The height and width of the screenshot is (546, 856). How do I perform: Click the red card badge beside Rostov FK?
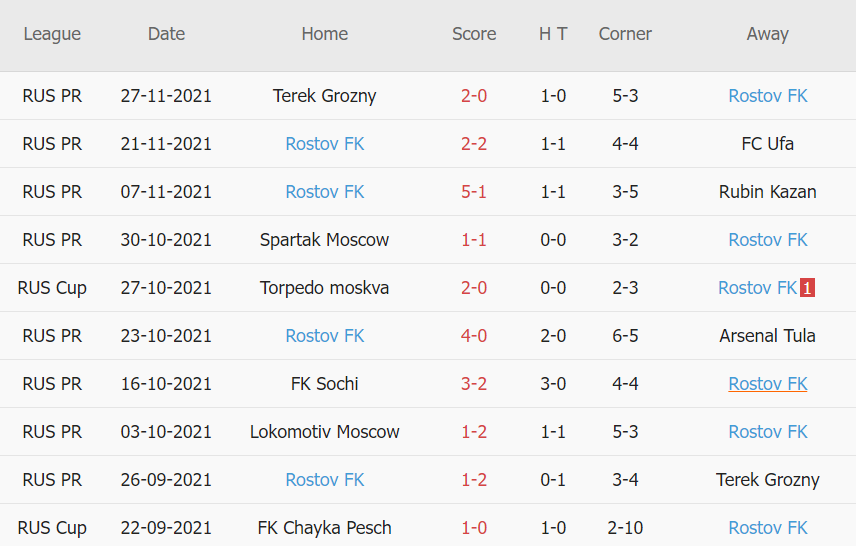coord(808,288)
